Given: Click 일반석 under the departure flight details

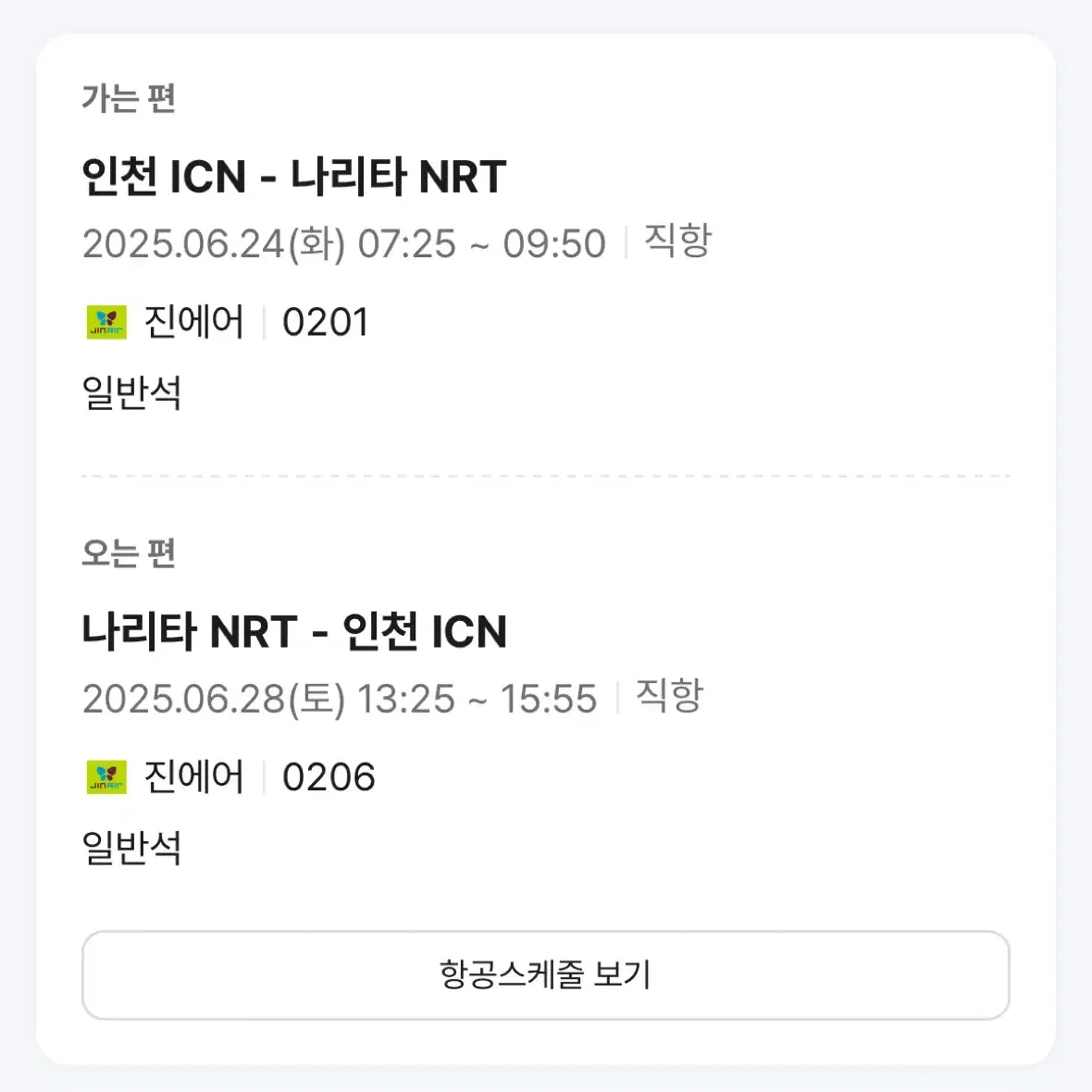Looking at the screenshot, I should (x=132, y=392).
